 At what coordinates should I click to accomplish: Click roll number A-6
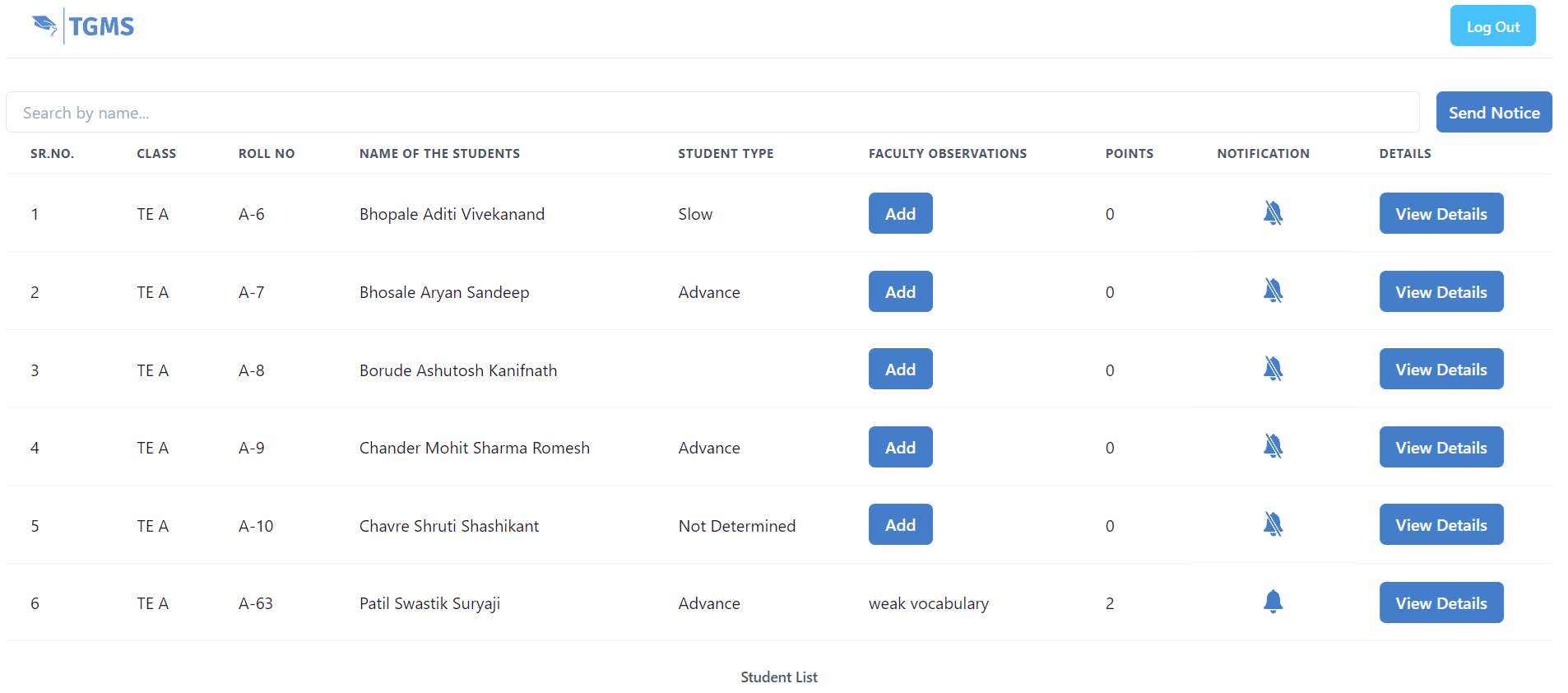pyautogui.click(x=252, y=214)
